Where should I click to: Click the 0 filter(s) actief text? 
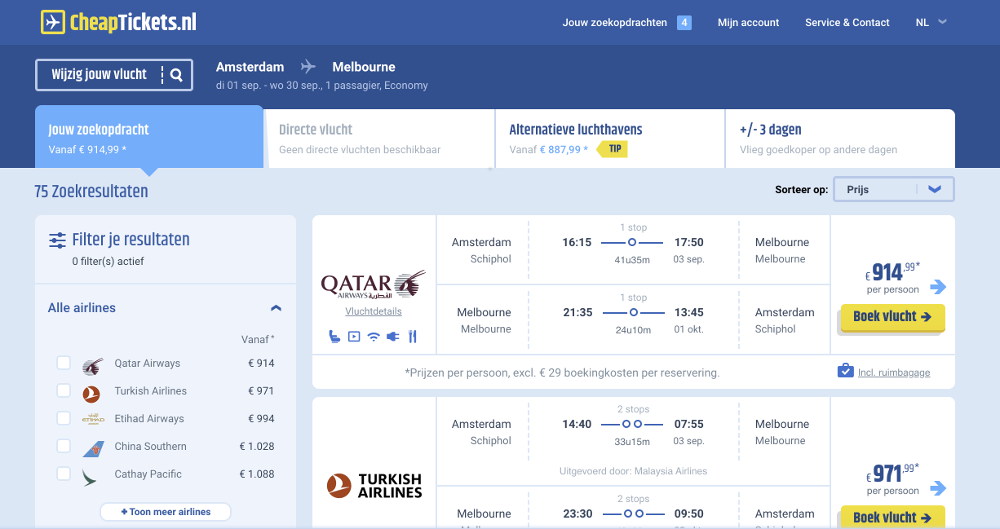[108, 262]
